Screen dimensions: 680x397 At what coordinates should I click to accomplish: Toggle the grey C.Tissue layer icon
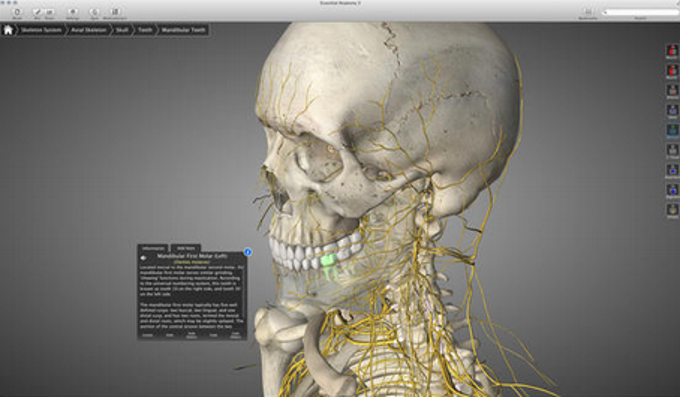coord(672,151)
